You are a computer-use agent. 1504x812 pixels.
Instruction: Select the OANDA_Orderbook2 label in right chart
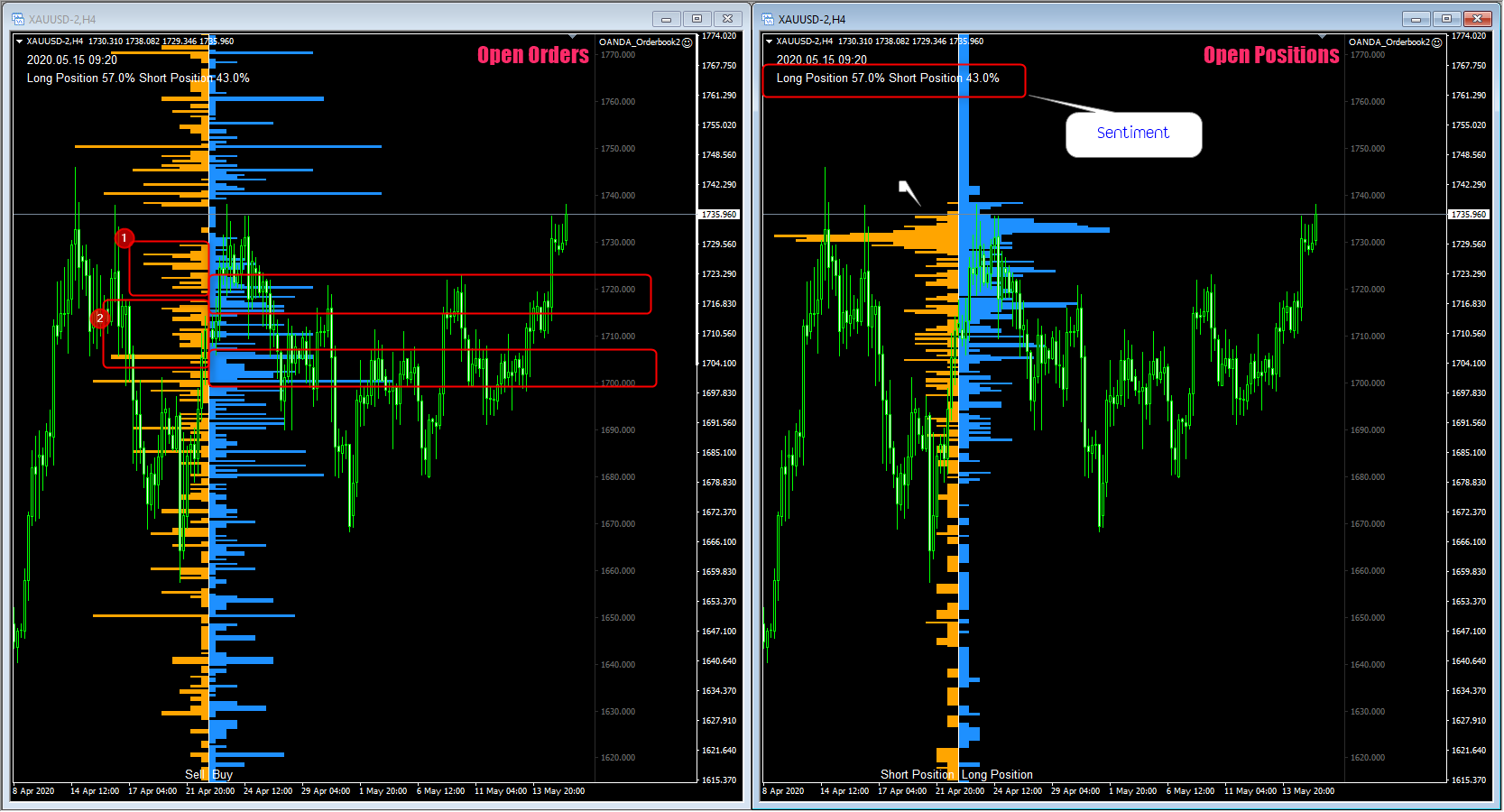tap(1389, 42)
